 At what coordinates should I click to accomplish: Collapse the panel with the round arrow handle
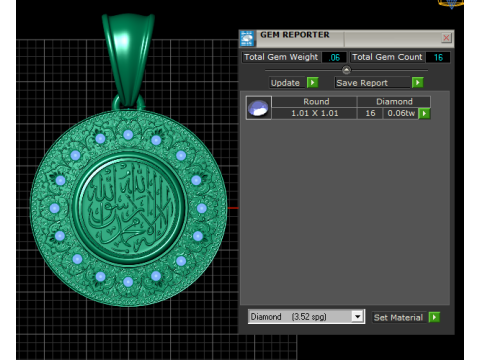tap(346, 70)
